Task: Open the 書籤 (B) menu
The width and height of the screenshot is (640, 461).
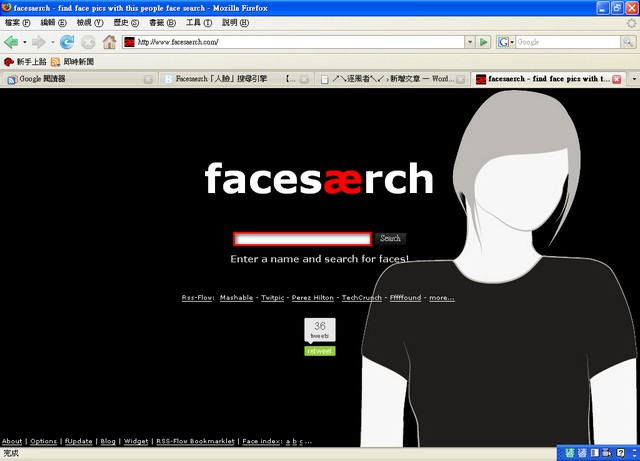Action: 162,23
